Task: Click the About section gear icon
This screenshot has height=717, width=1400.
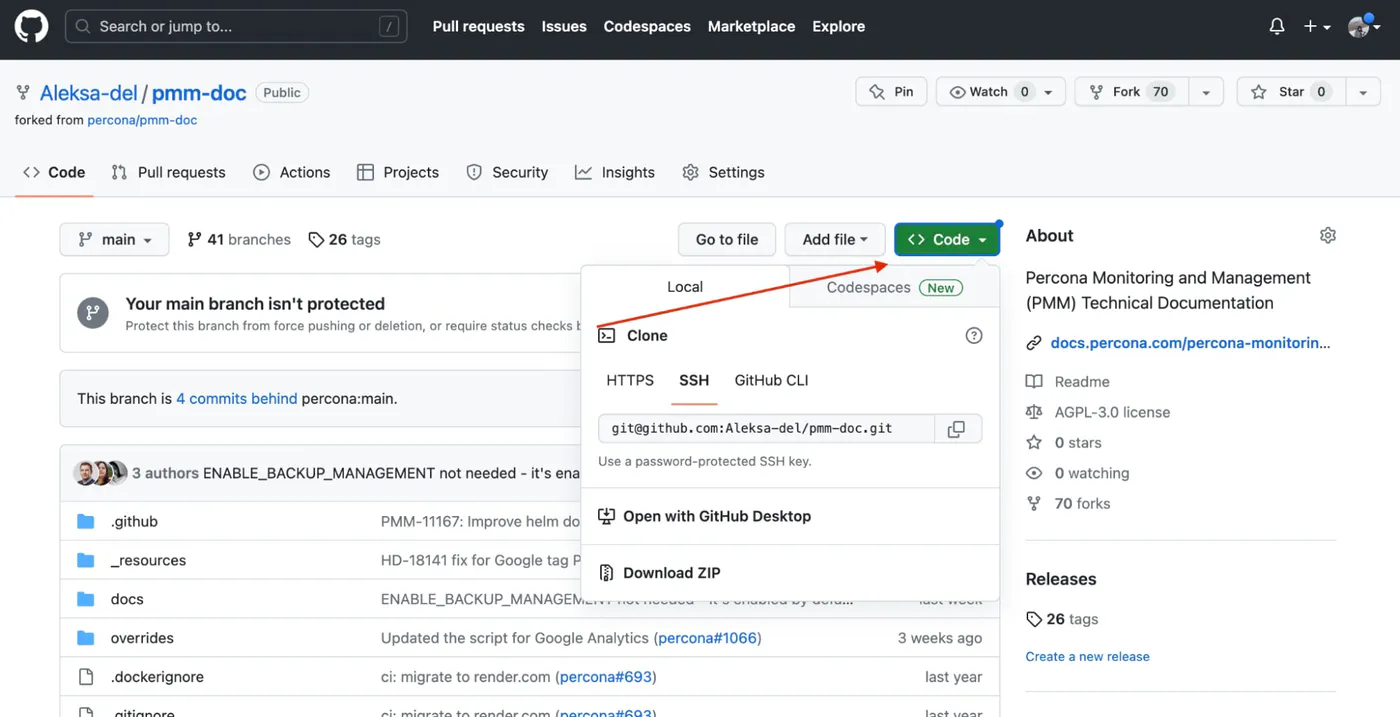Action: 1328,236
